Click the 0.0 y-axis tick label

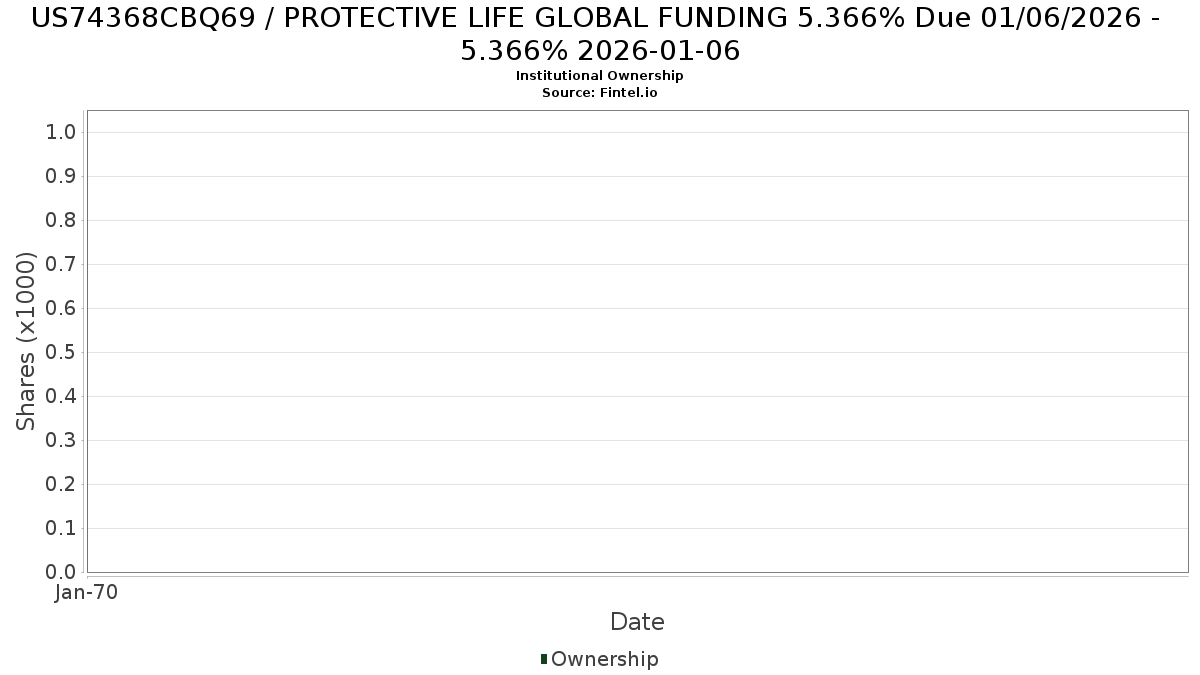click(x=61, y=573)
